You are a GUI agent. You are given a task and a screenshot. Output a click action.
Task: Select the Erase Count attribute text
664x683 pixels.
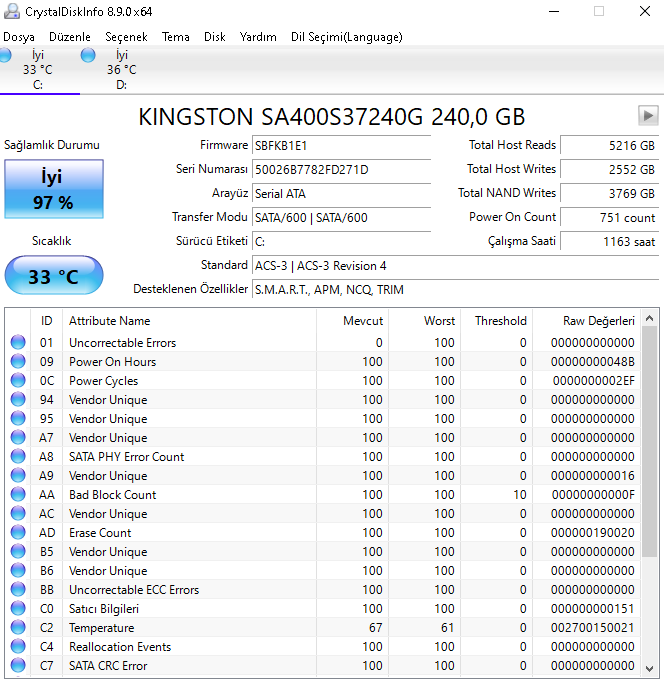[100, 533]
